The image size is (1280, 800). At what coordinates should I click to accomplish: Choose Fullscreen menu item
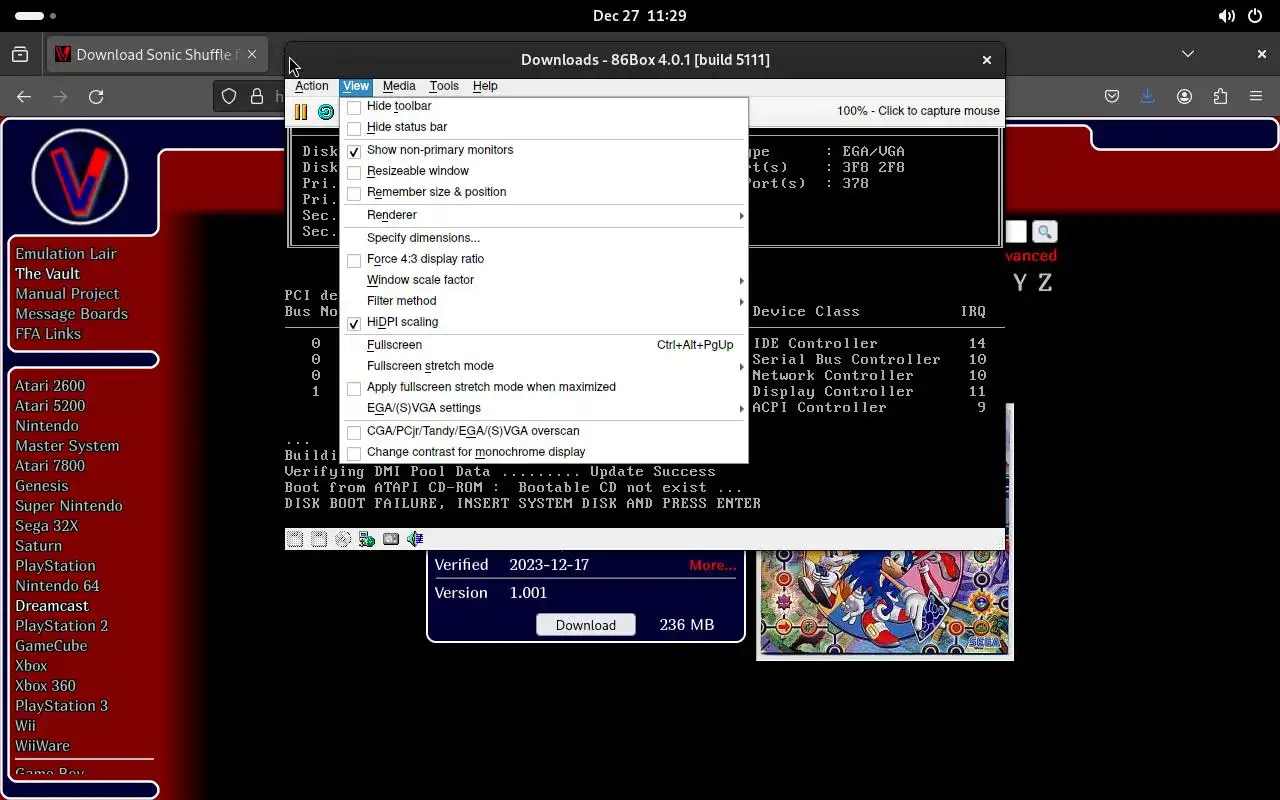tap(544, 345)
